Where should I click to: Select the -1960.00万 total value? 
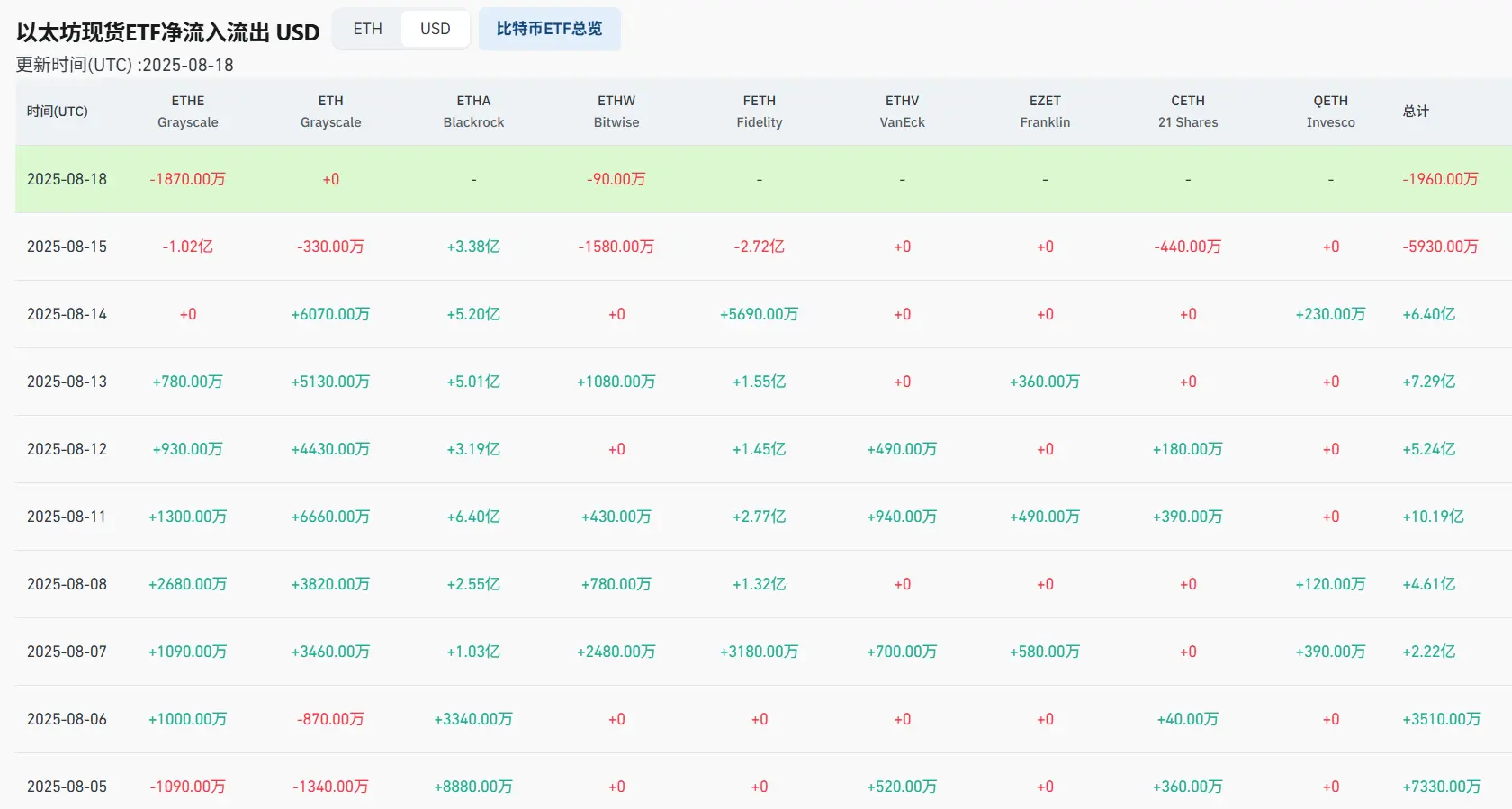pos(1440,179)
